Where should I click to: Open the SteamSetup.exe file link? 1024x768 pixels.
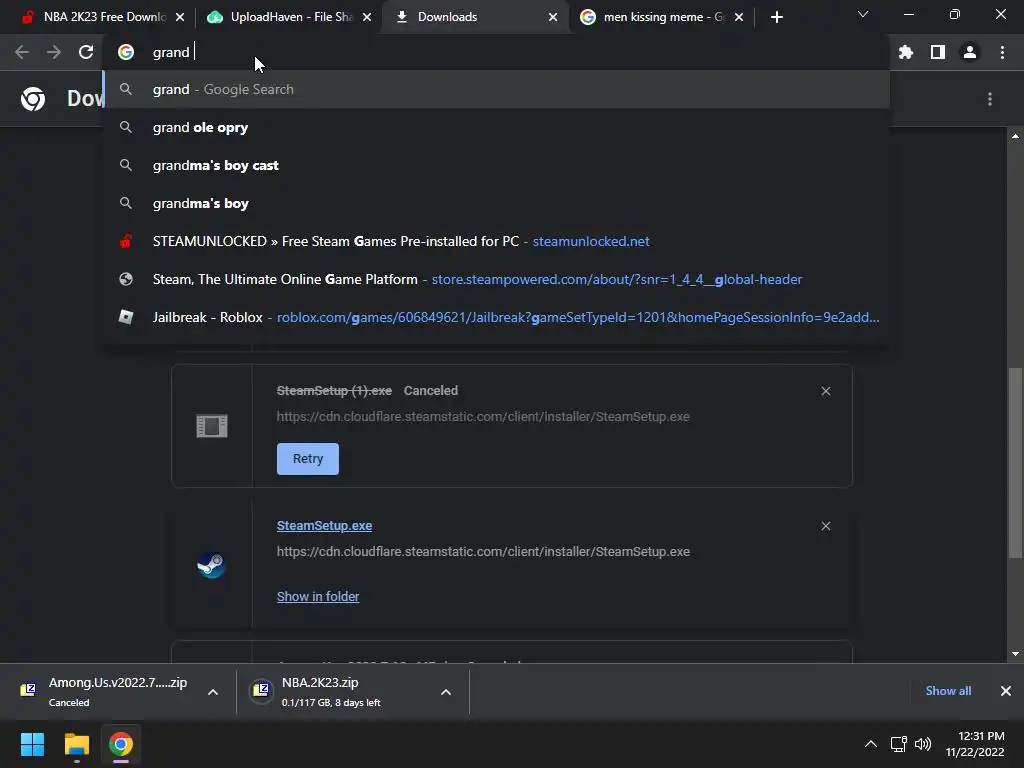click(325, 526)
